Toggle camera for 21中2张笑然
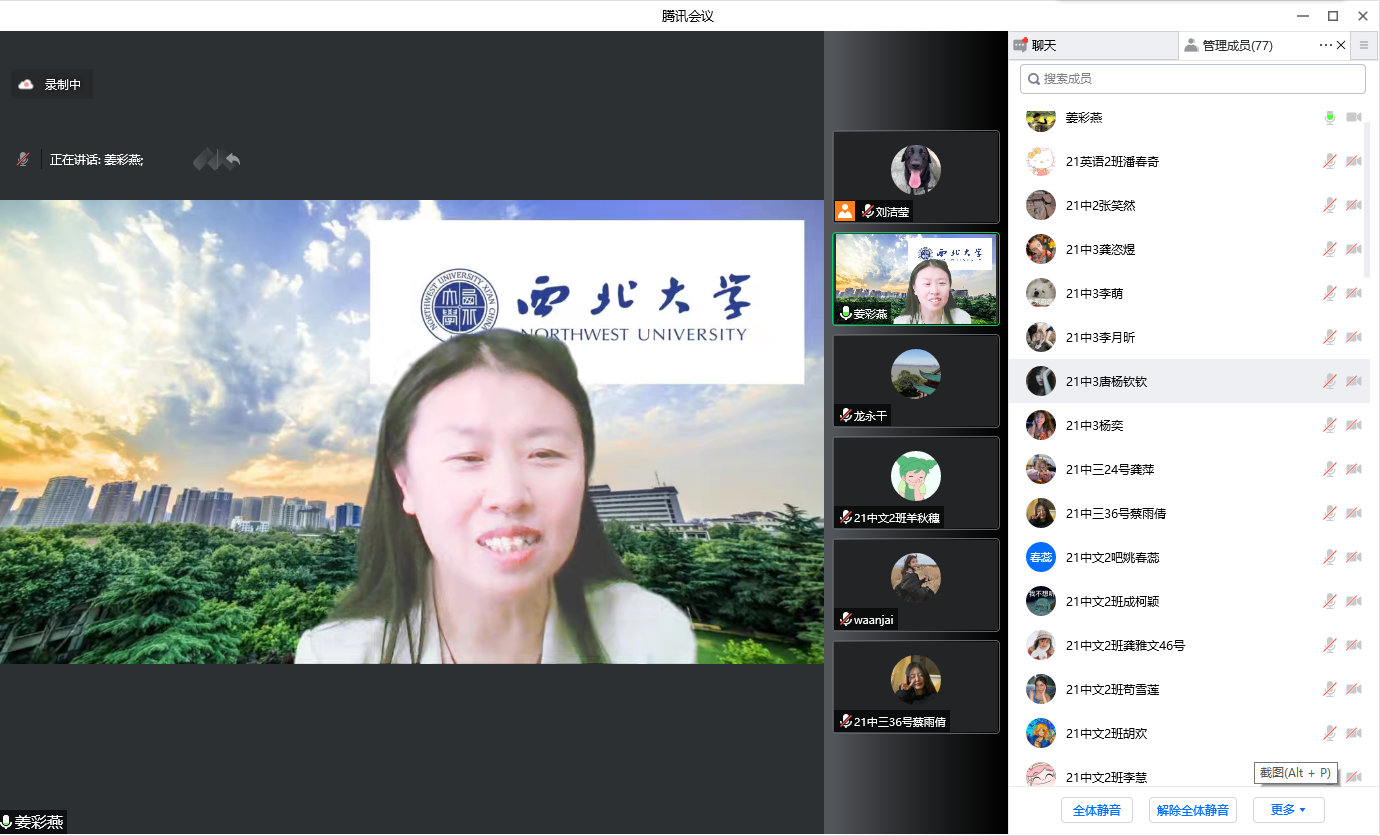1380x836 pixels. (1354, 206)
